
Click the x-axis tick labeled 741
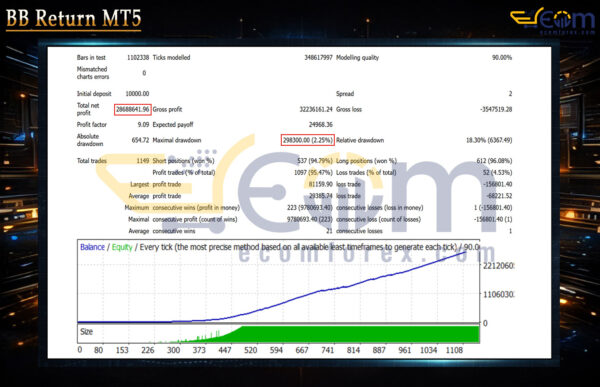coord(328,350)
